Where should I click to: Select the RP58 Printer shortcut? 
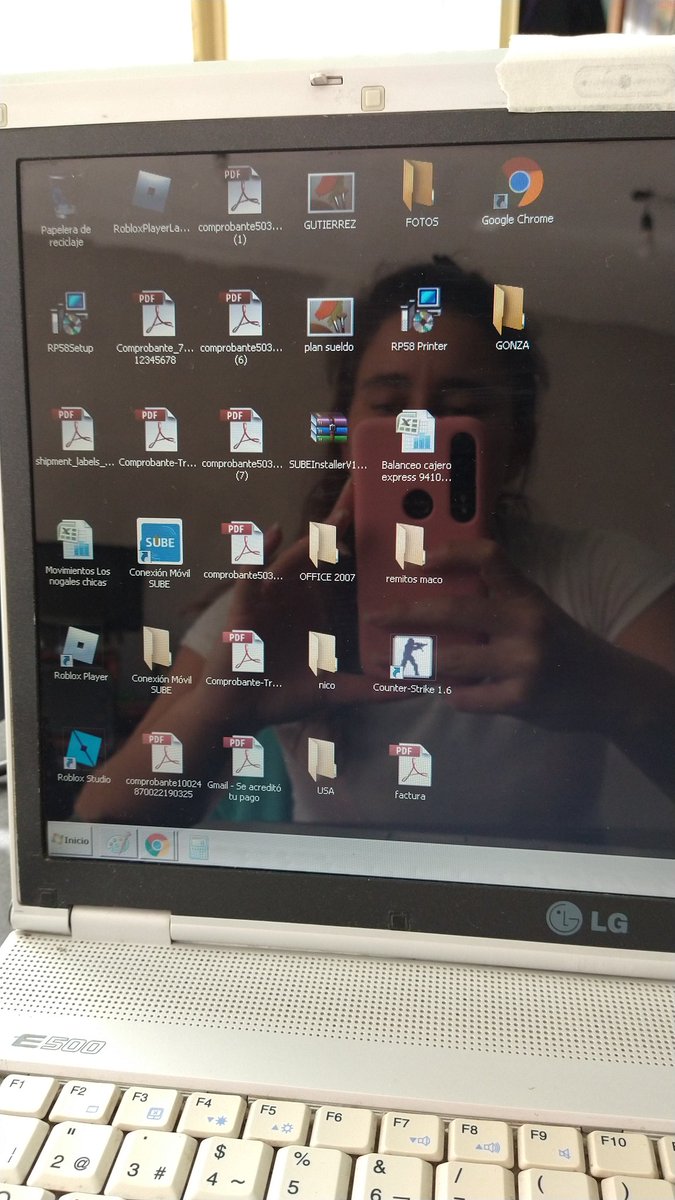point(419,310)
